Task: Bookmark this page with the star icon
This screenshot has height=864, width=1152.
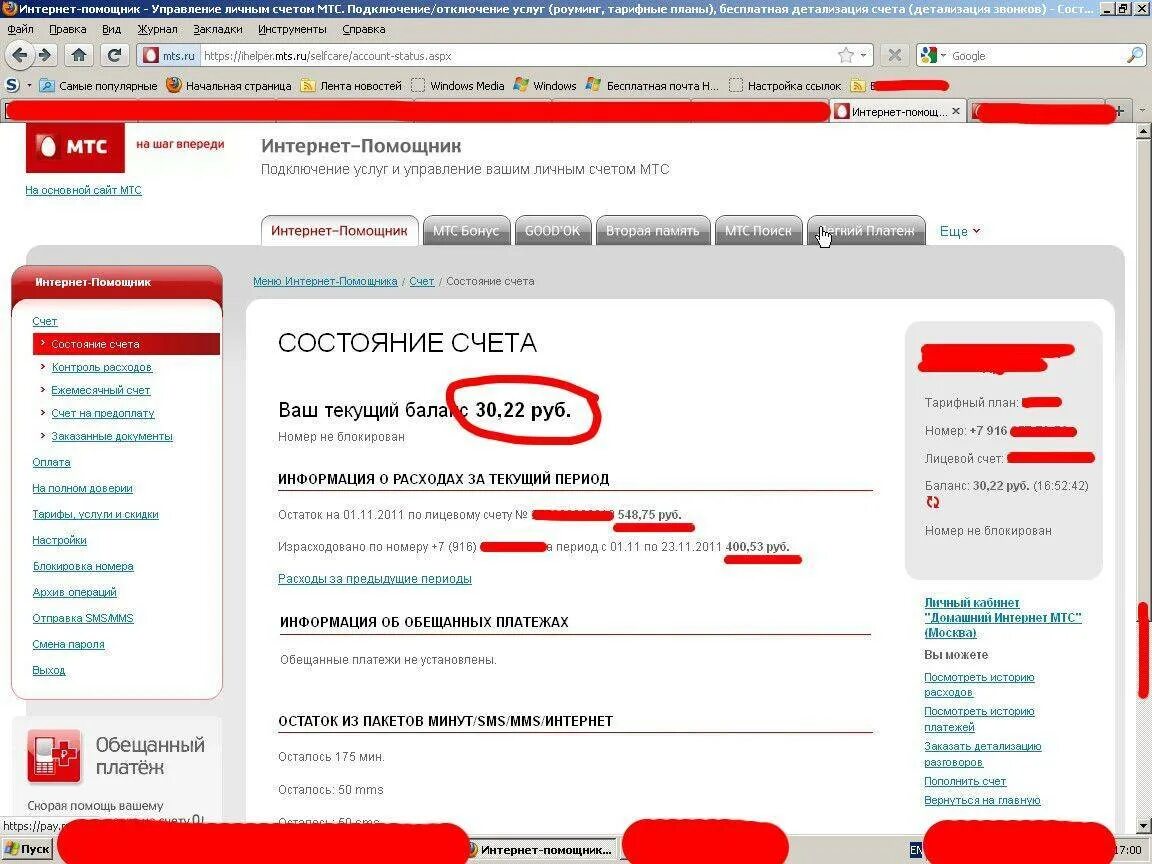Action: click(x=846, y=55)
